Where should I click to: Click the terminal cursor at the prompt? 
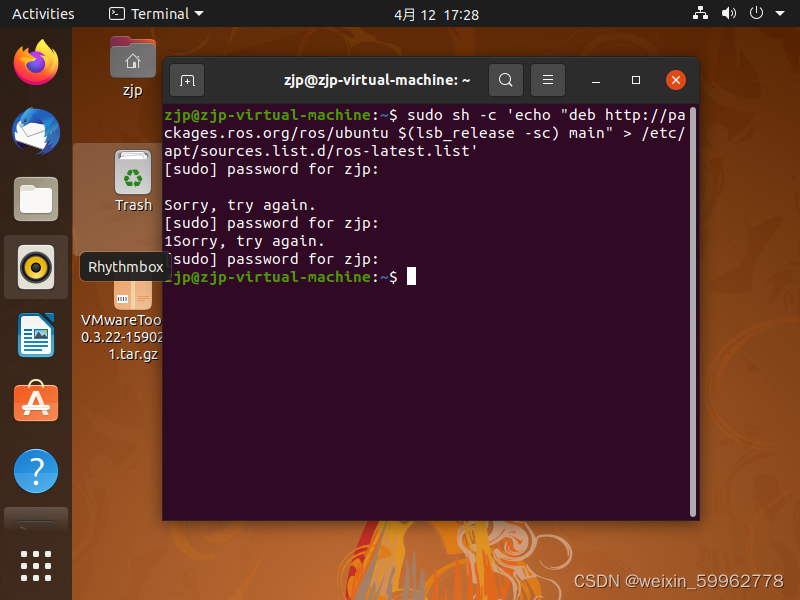411,277
